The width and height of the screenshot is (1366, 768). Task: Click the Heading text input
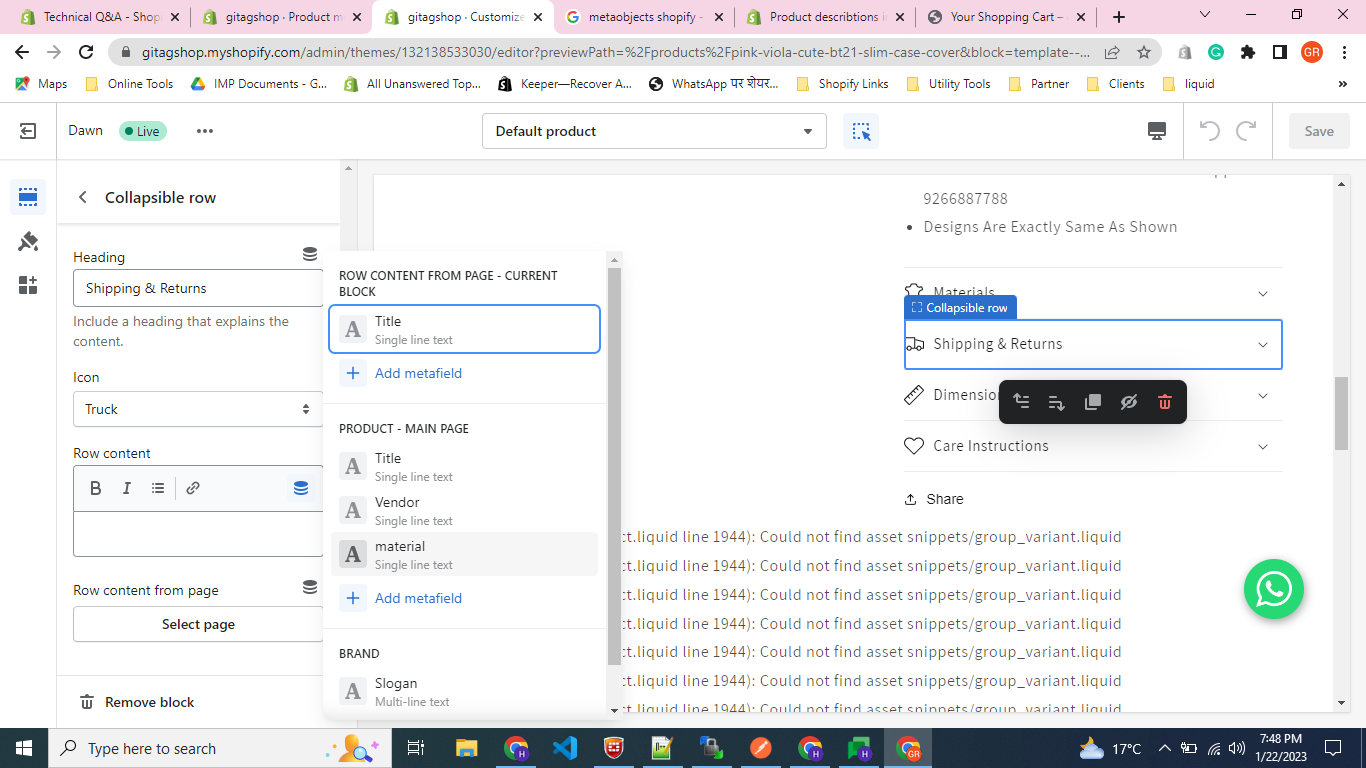pos(198,288)
